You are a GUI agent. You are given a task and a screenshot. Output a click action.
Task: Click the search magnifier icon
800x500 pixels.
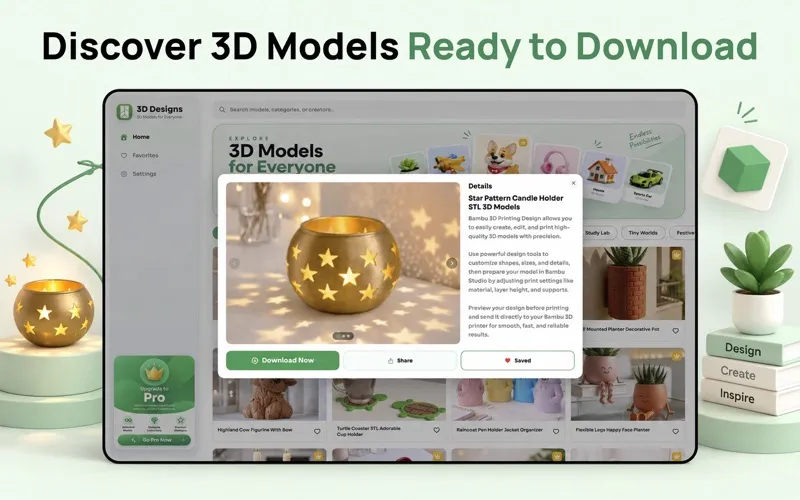[x=222, y=109]
